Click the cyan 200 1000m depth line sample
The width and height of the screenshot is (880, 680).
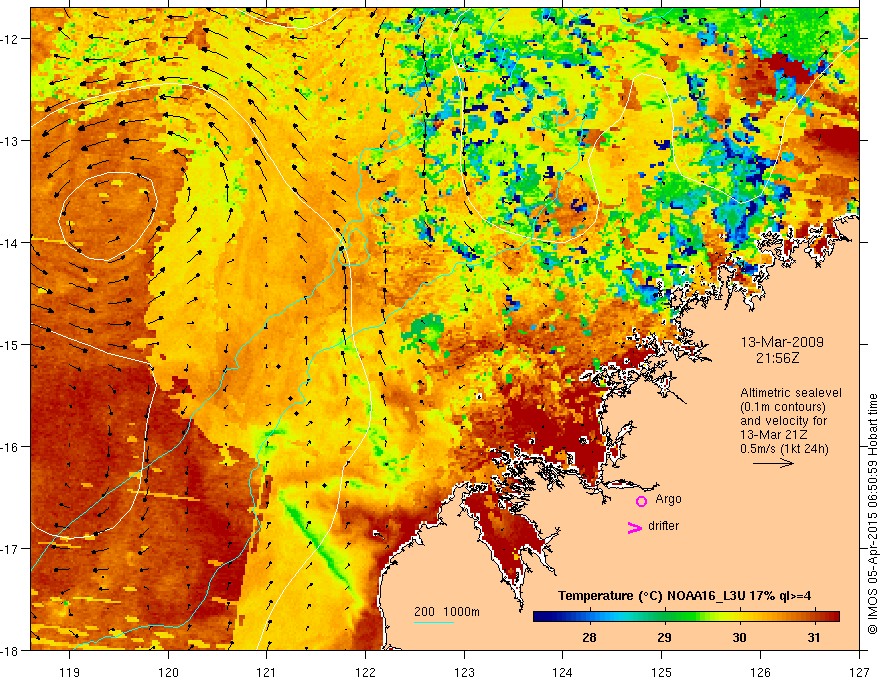click(434, 622)
